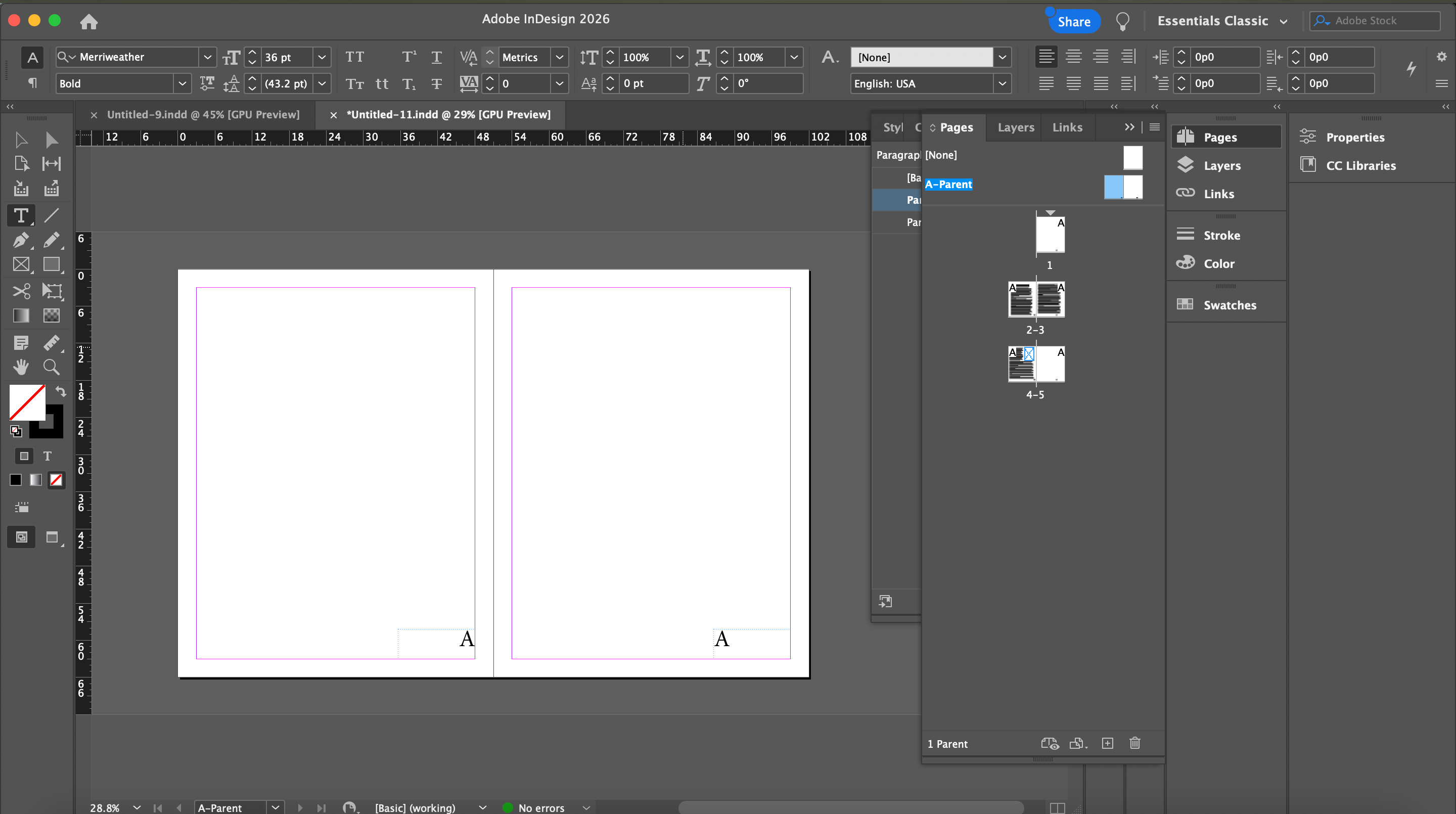This screenshot has height=814, width=1456.
Task: Switch to the Layers tab
Action: pyautogui.click(x=1016, y=127)
